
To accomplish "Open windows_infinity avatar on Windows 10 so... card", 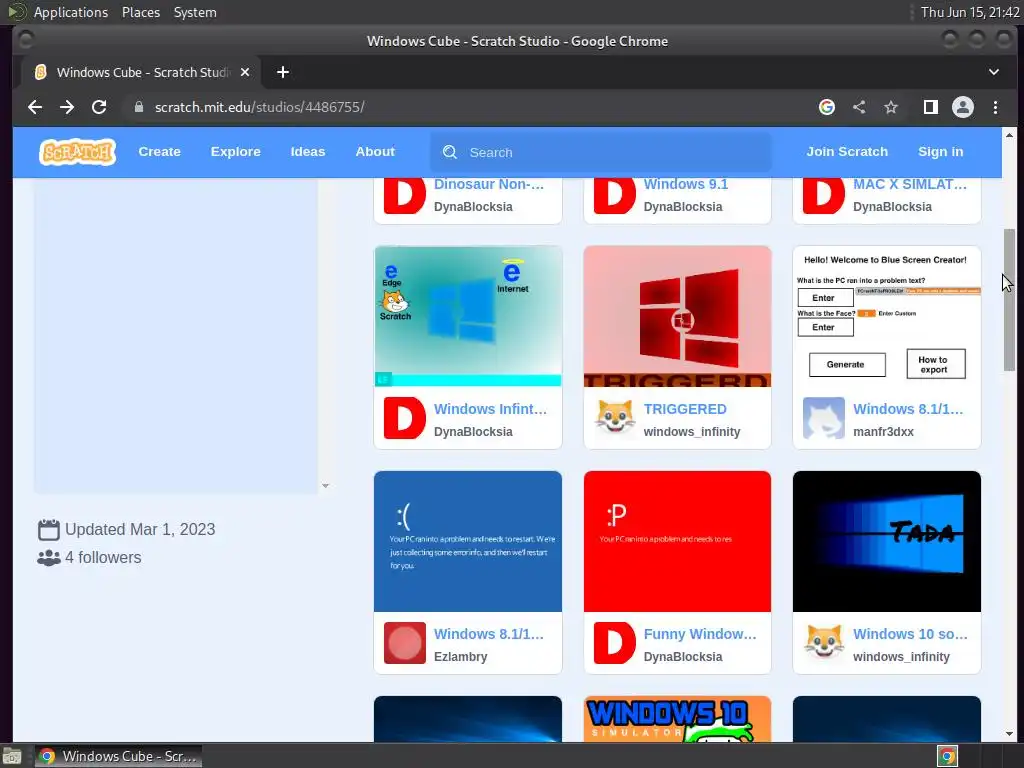I will click(824, 643).
